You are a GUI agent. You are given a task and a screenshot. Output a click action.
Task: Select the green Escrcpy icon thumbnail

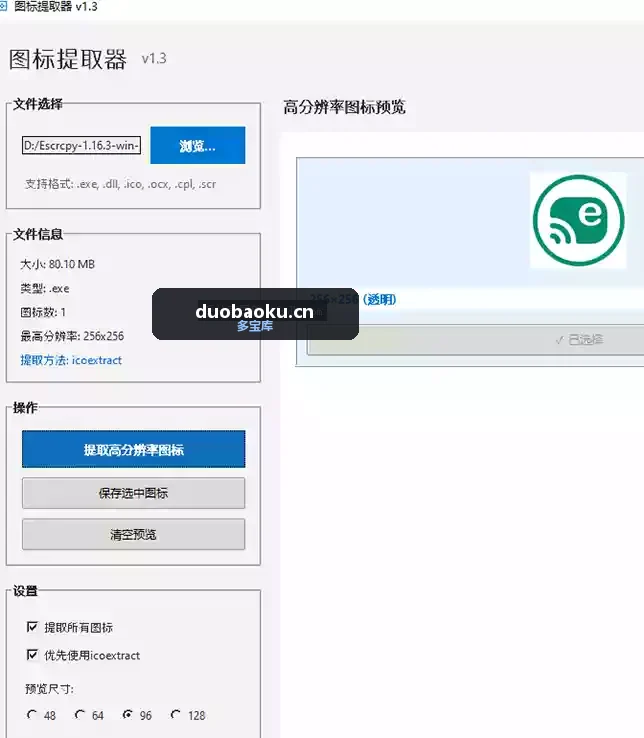coord(579,220)
